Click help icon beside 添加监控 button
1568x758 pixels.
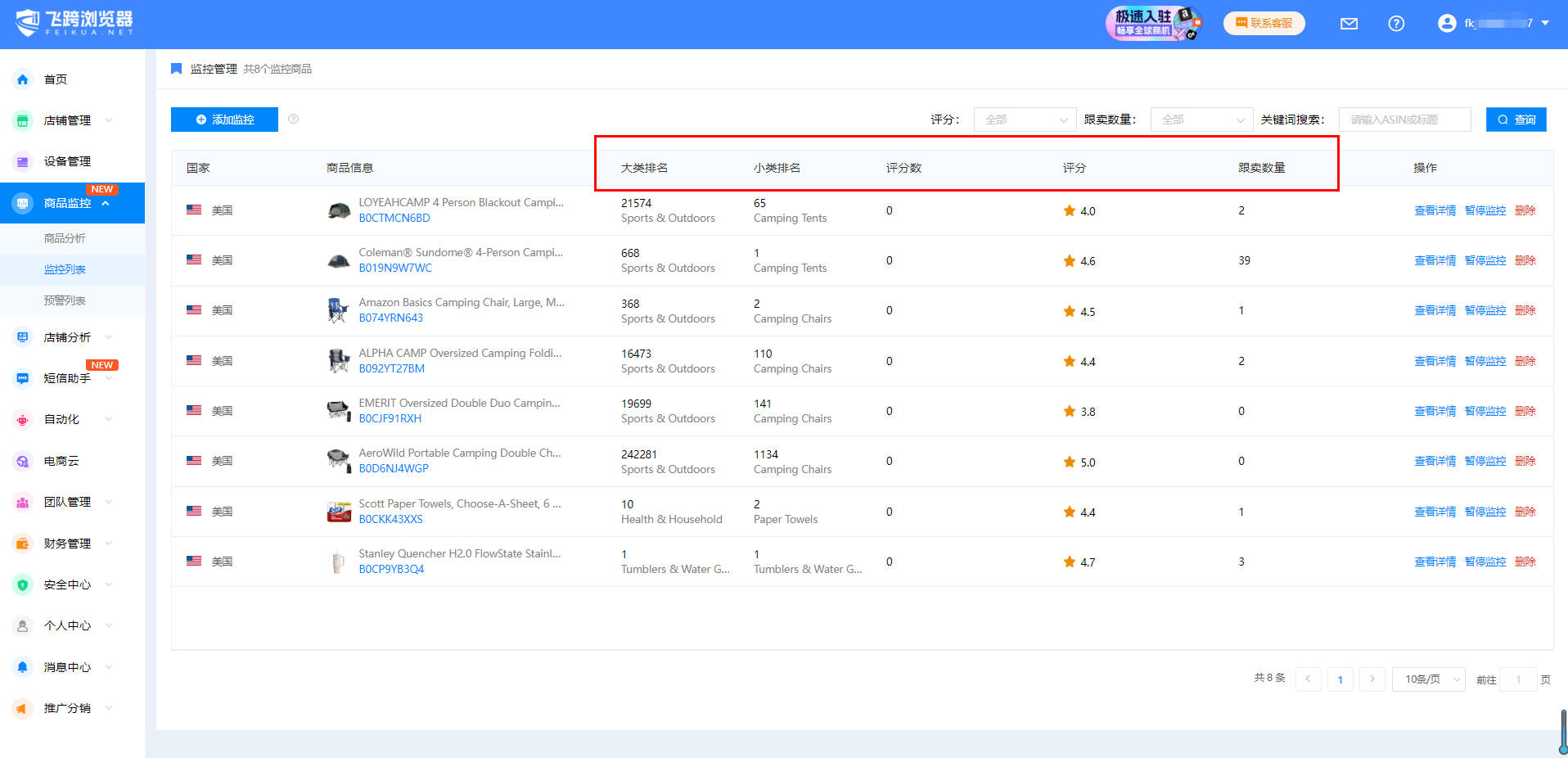point(293,120)
